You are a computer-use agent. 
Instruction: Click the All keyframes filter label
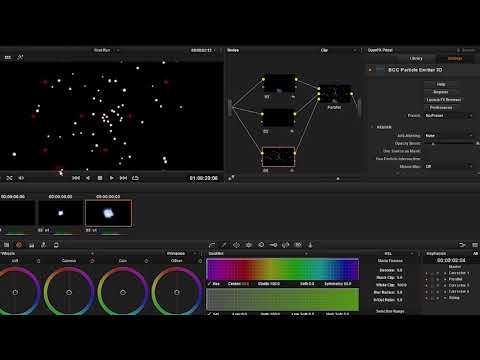pos(475,253)
